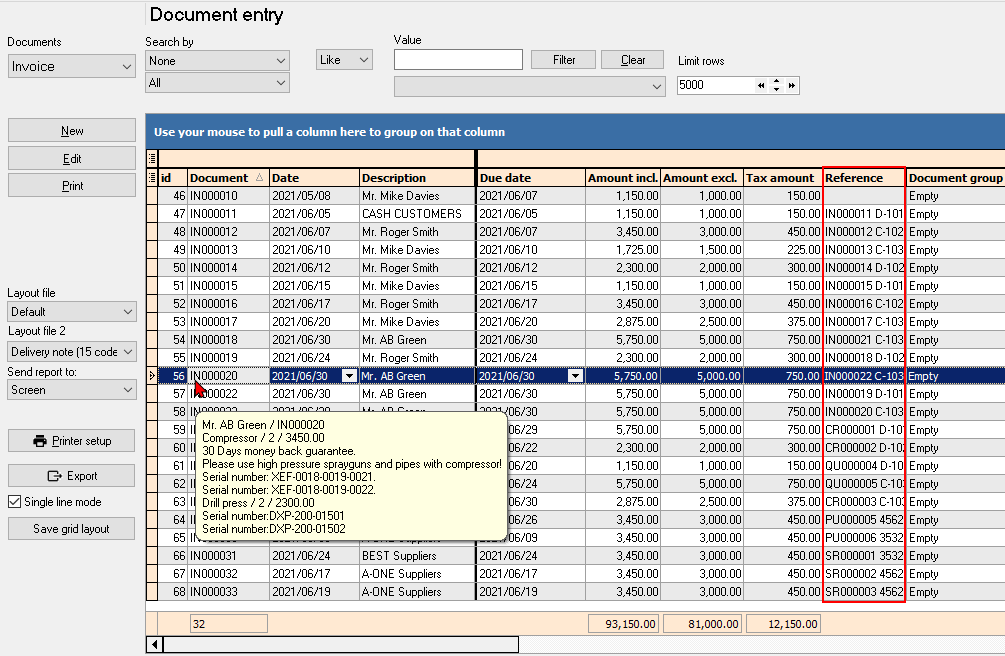Click the reference cell PU000005 4562
The width and height of the screenshot is (1005, 656).
click(x=863, y=520)
